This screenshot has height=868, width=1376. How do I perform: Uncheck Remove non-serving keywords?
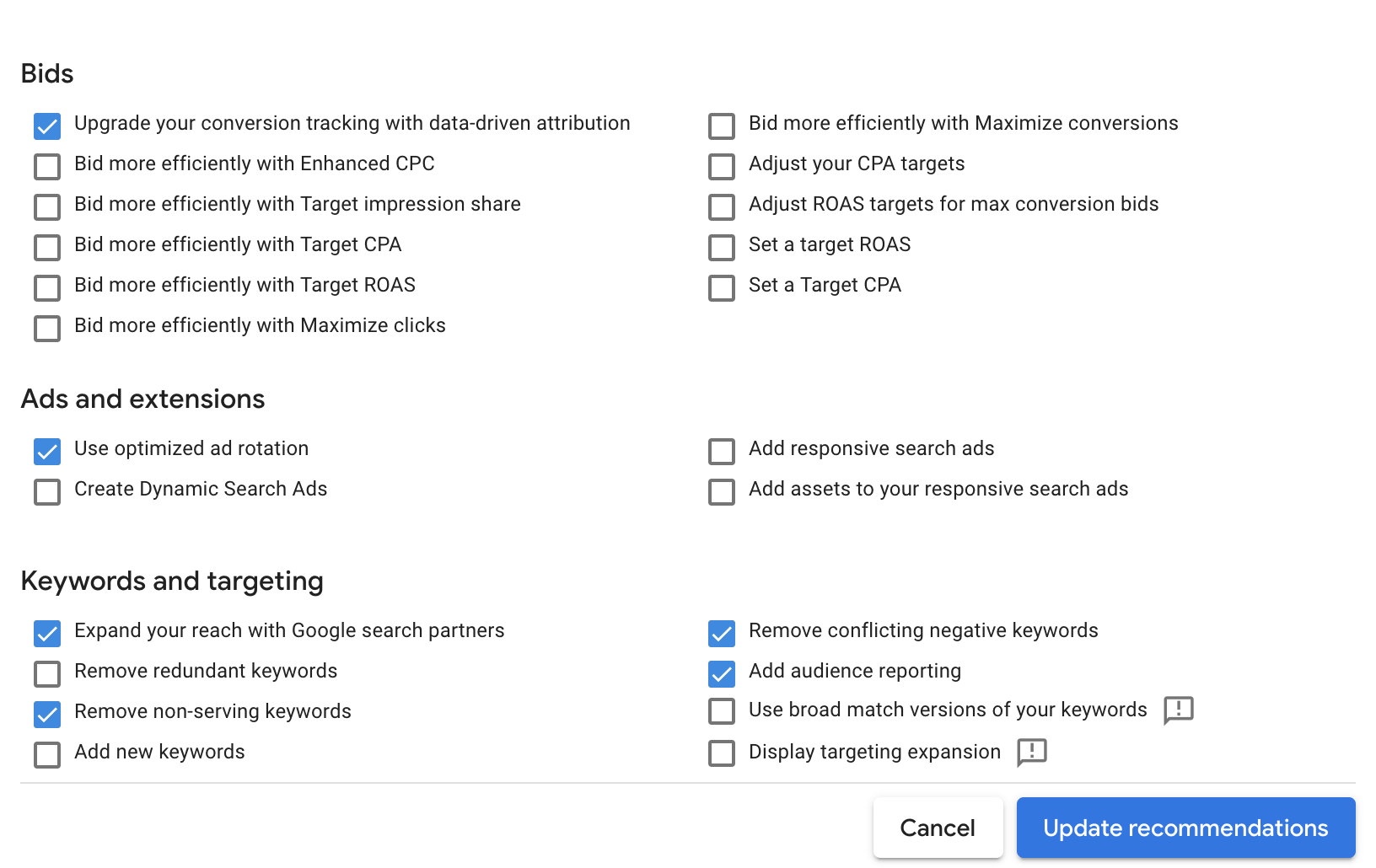(x=47, y=715)
